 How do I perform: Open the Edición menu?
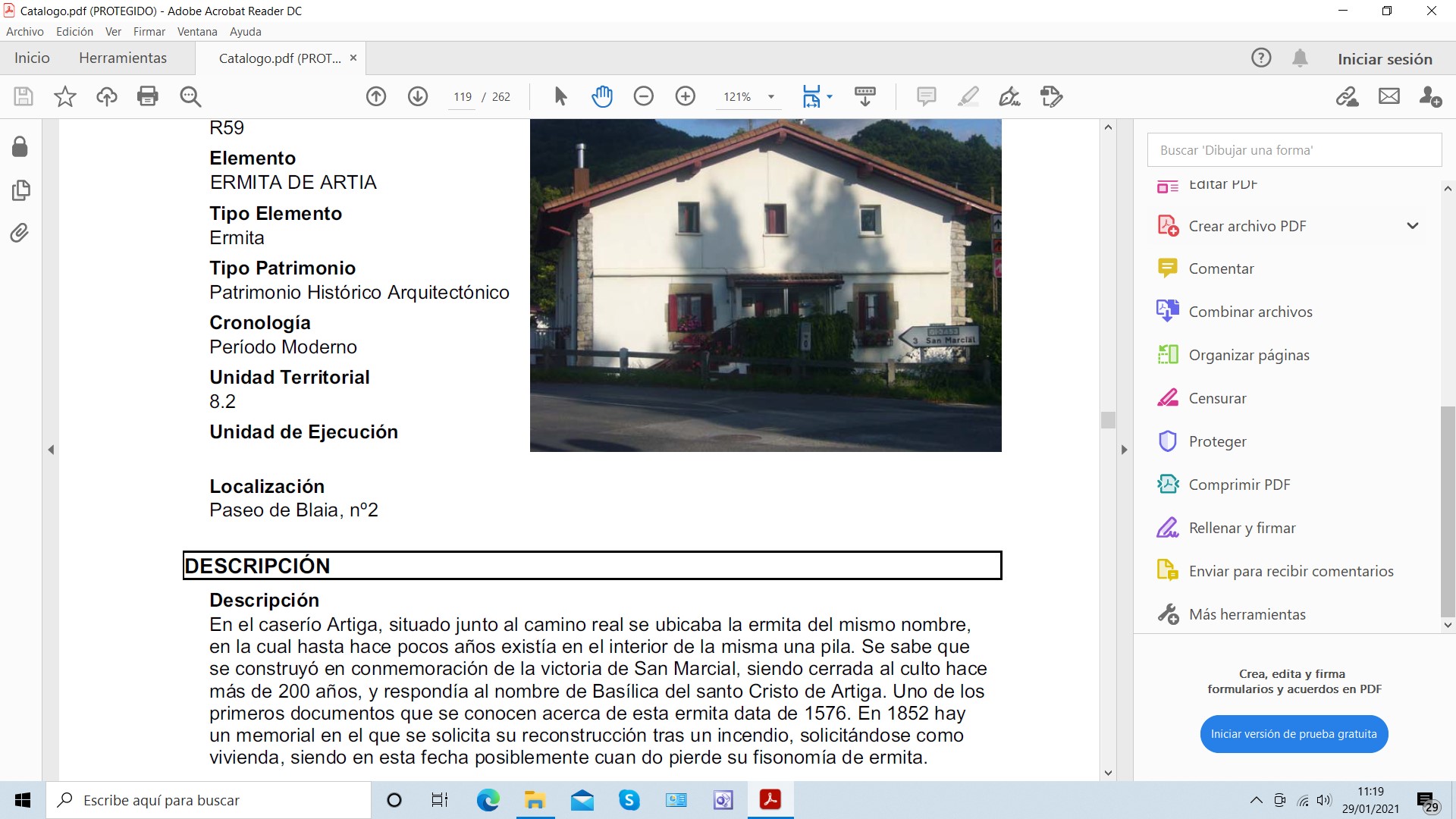click(74, 32)
